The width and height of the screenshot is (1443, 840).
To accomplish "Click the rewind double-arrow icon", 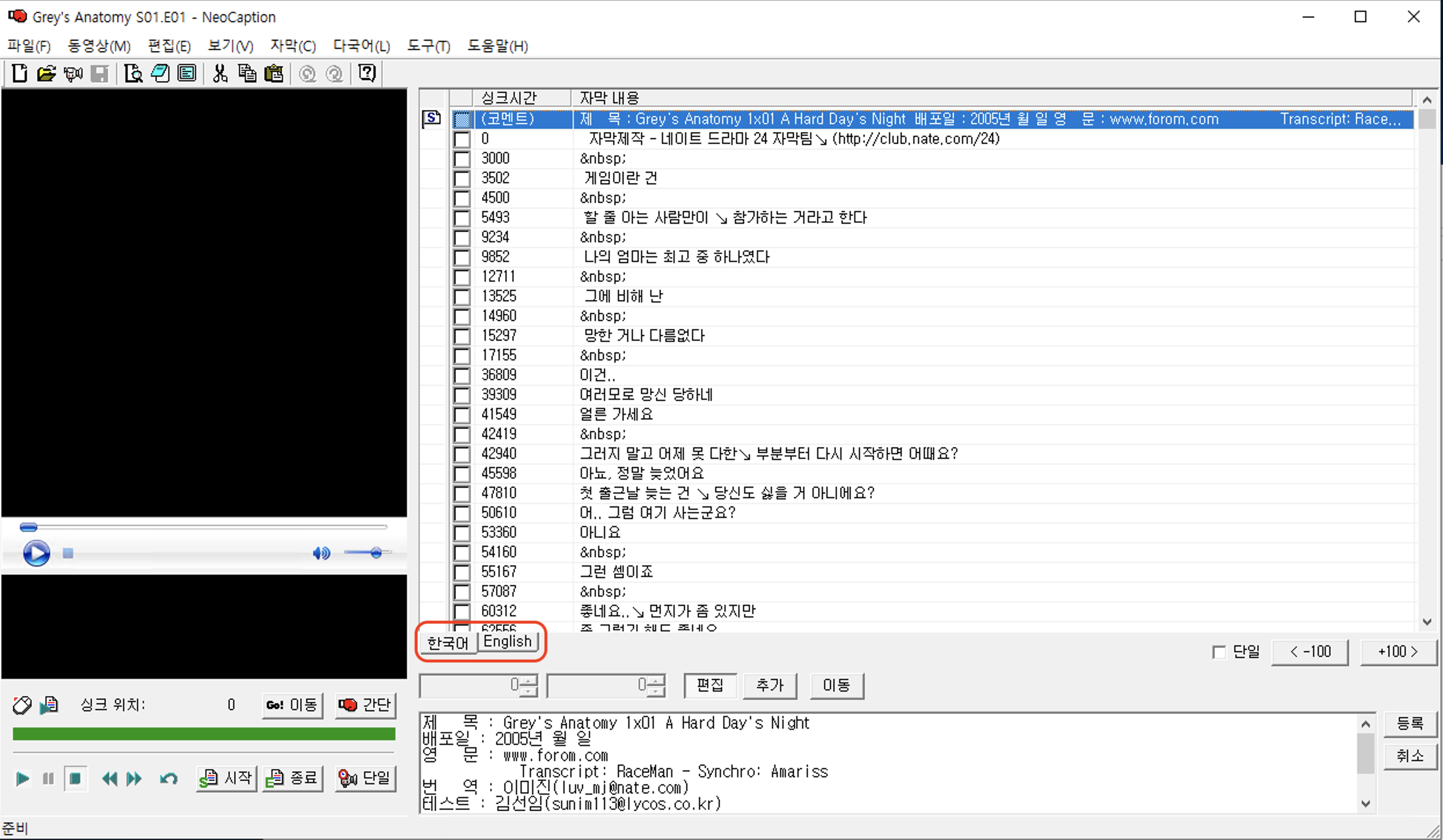I will (109, 779).
